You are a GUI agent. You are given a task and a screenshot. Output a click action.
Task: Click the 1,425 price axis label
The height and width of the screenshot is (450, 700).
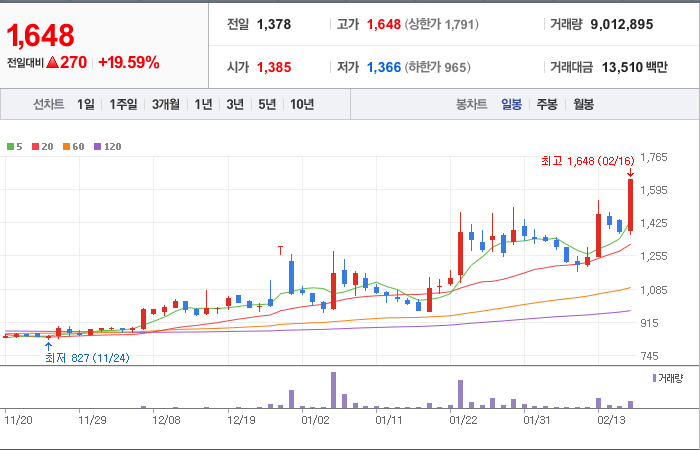654,223
